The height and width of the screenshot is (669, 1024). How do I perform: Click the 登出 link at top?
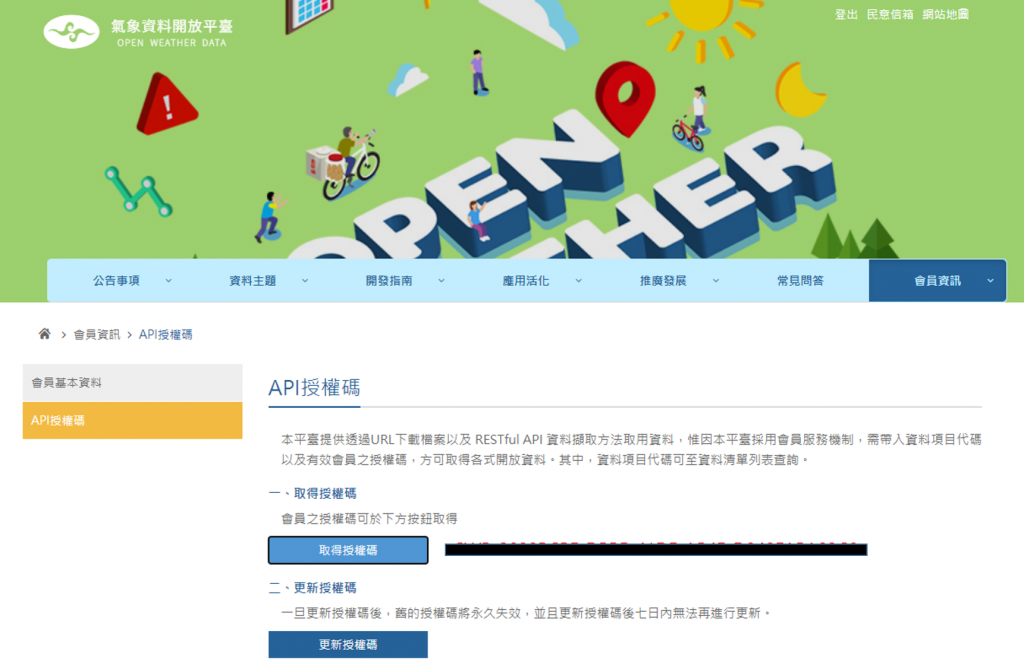click(846, 14)
